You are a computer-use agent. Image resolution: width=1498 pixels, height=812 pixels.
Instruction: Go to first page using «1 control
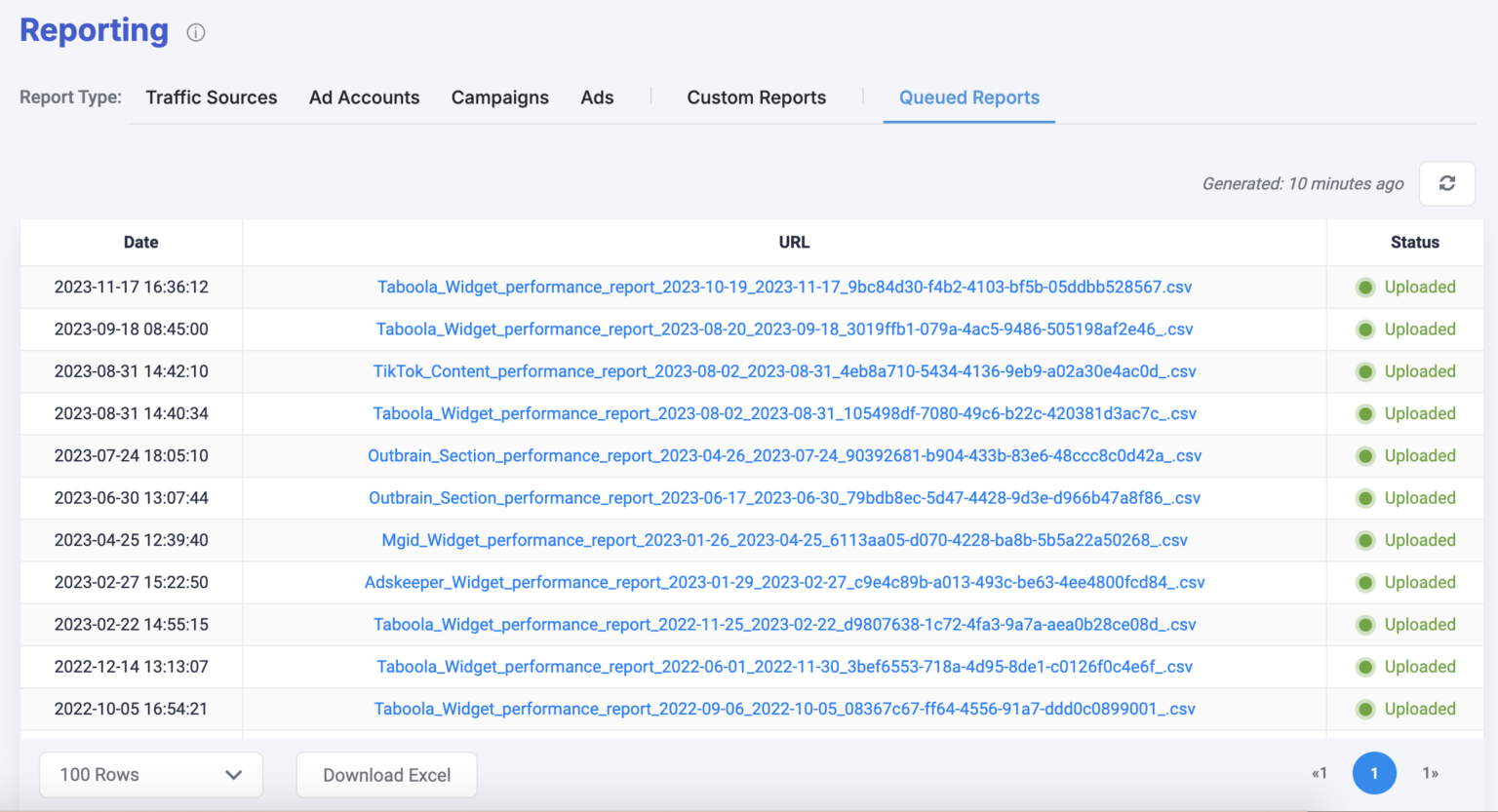pyautogui.click(x=1320, y=773)
